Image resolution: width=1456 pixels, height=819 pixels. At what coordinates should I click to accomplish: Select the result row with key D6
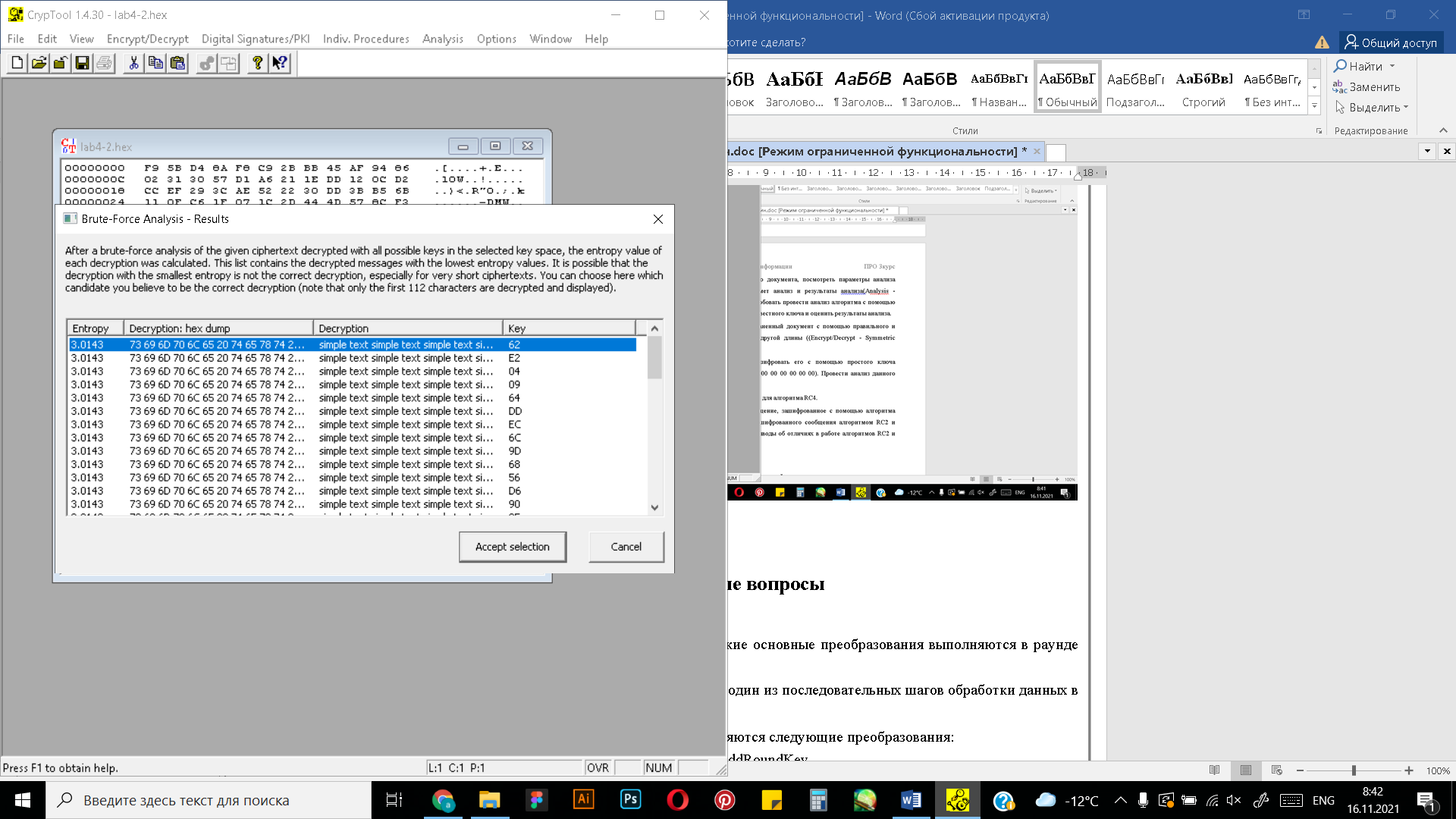[353, 491]
